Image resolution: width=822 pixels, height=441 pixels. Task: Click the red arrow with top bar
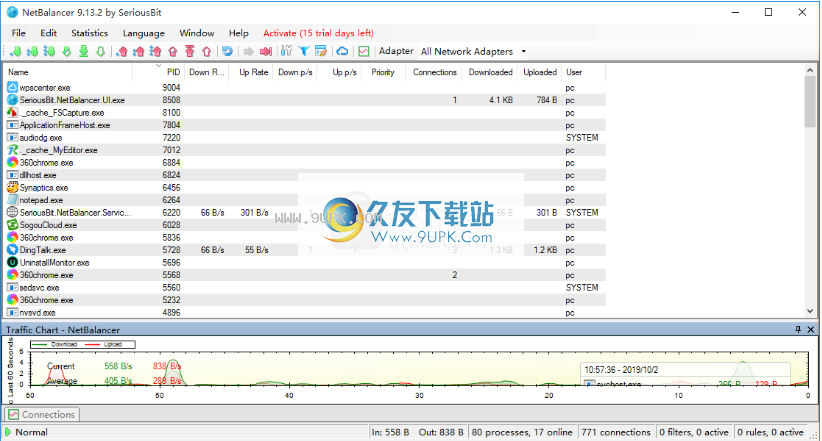click(190, 51)
